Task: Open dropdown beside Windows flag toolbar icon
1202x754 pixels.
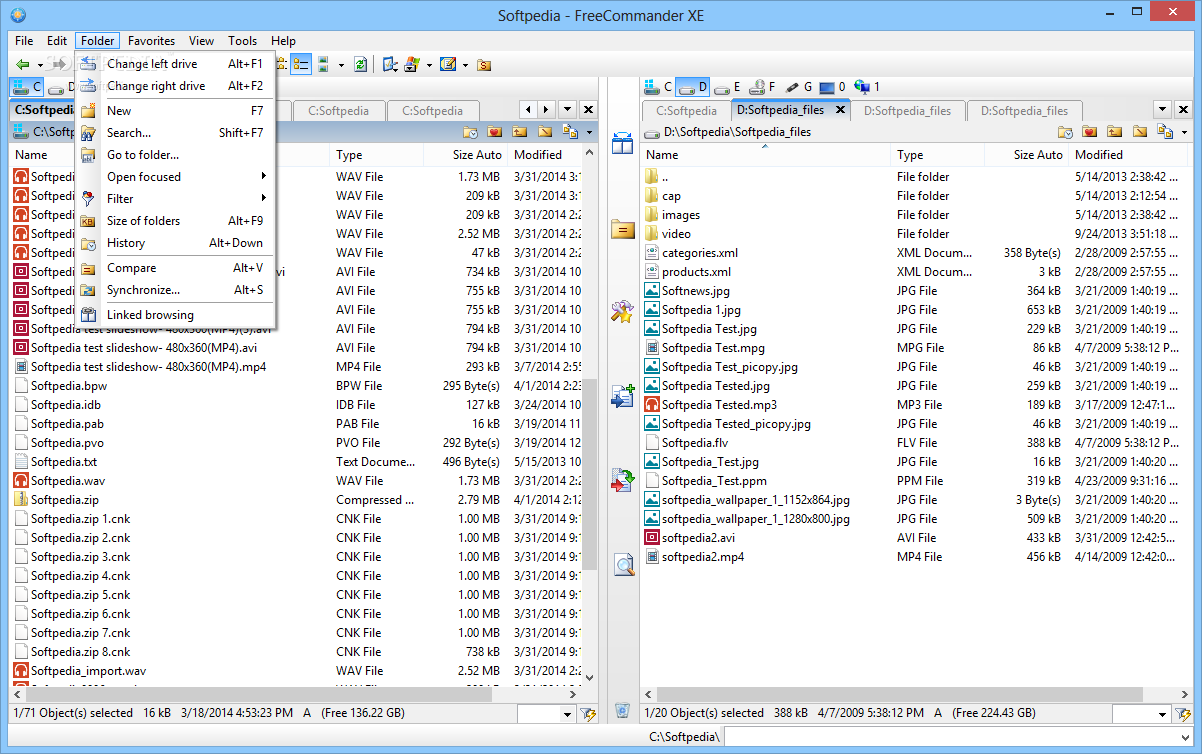Action: click(429, 64)
